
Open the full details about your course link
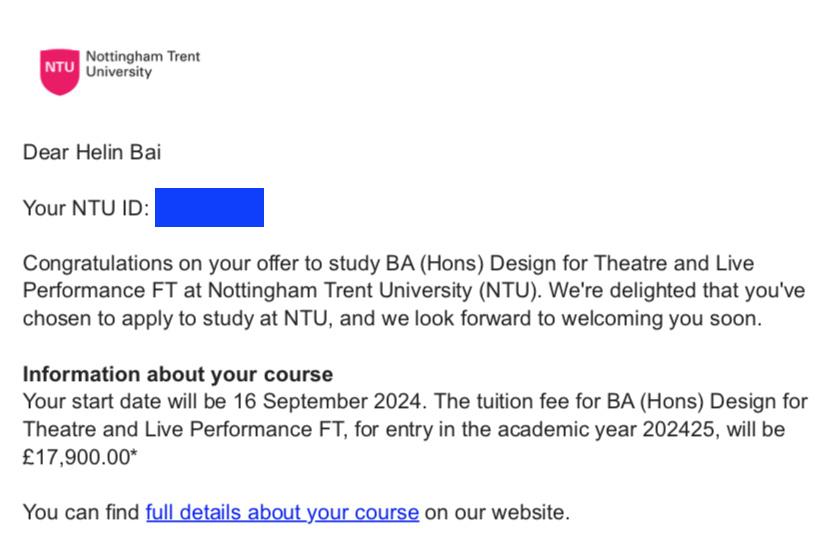pos(282,513)
